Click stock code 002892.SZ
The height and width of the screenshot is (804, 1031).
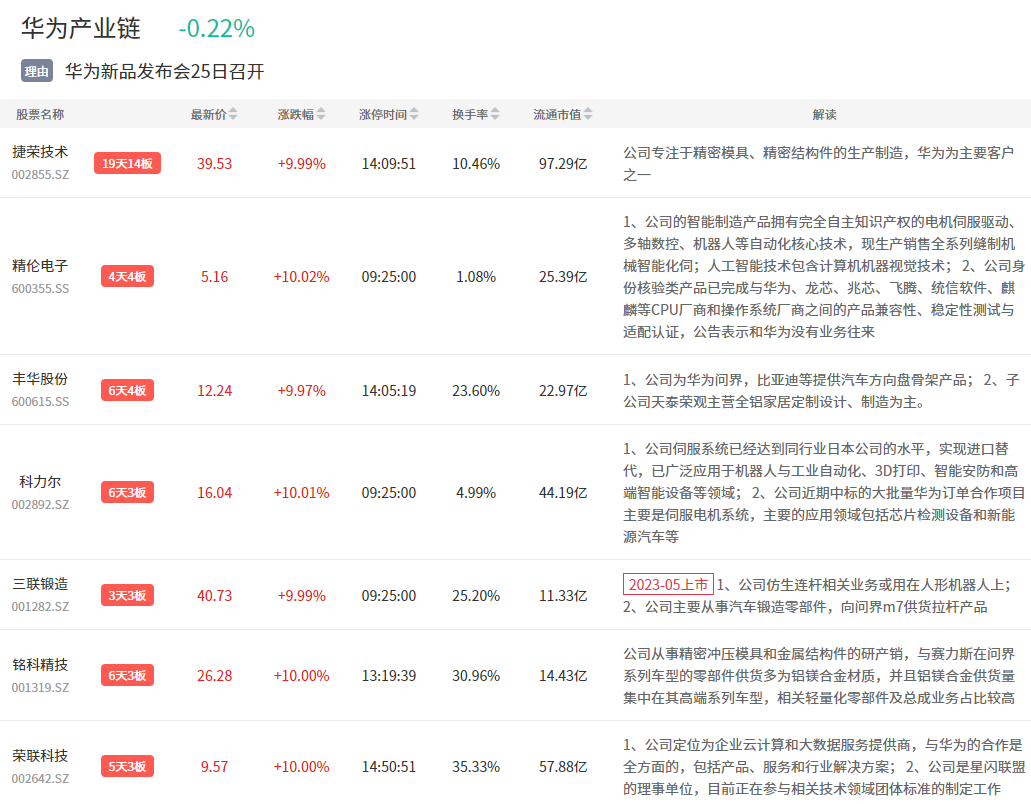(x=40, y=505)
